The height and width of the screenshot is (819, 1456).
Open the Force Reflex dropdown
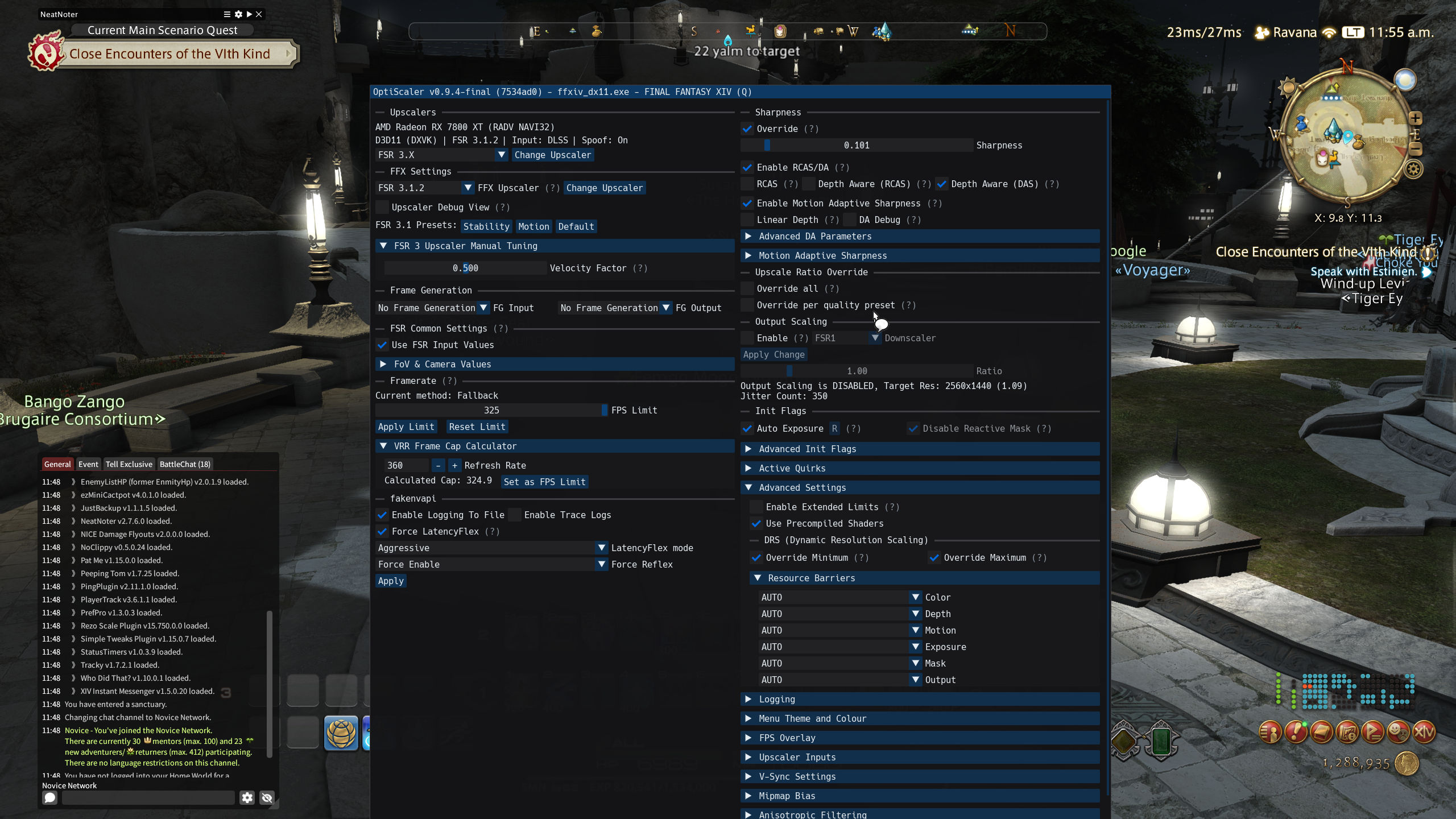pyautogui.click(x=491, y=565)
